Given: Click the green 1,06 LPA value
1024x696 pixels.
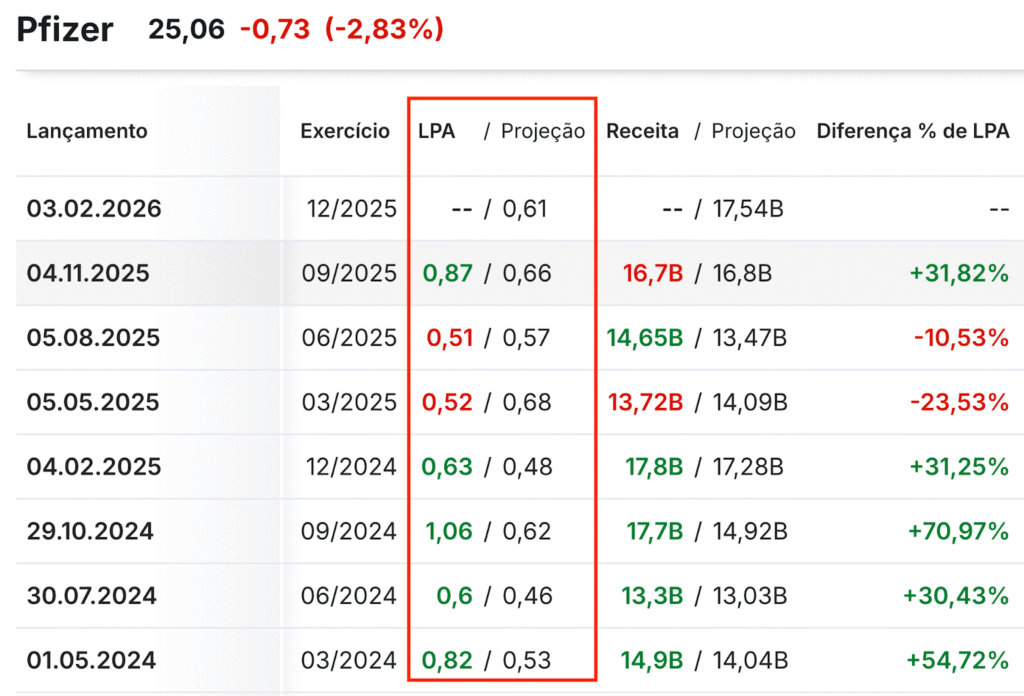Looking at the screenshot, I should (449, 531).
